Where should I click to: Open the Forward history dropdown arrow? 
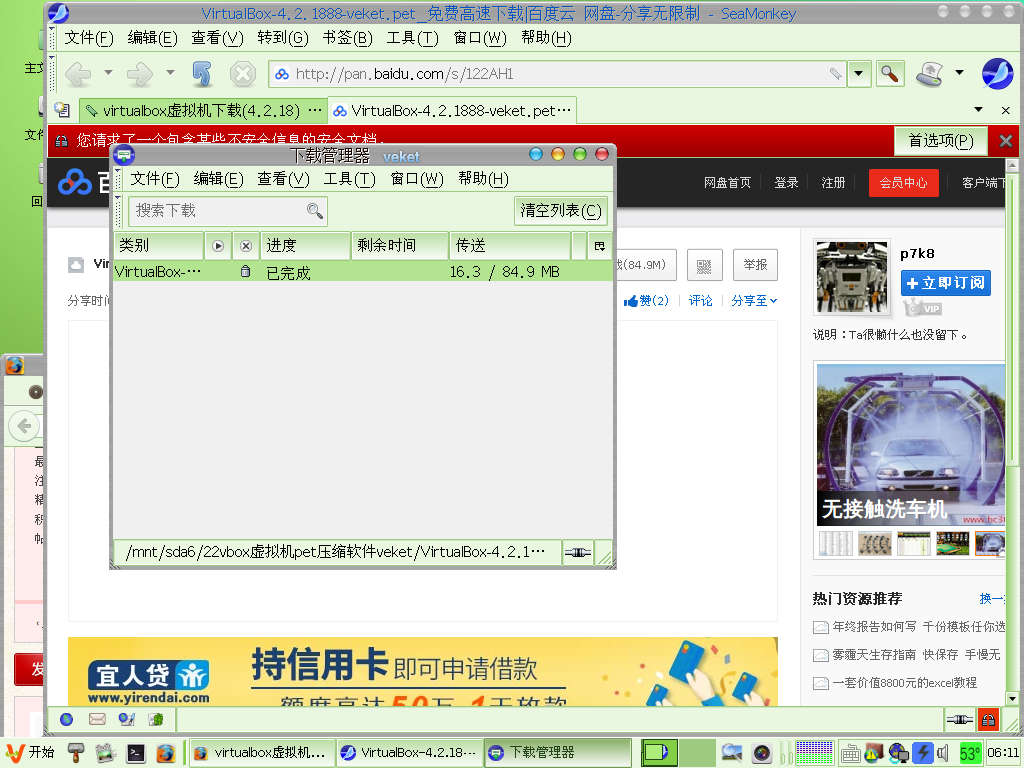tap(170, 72)
